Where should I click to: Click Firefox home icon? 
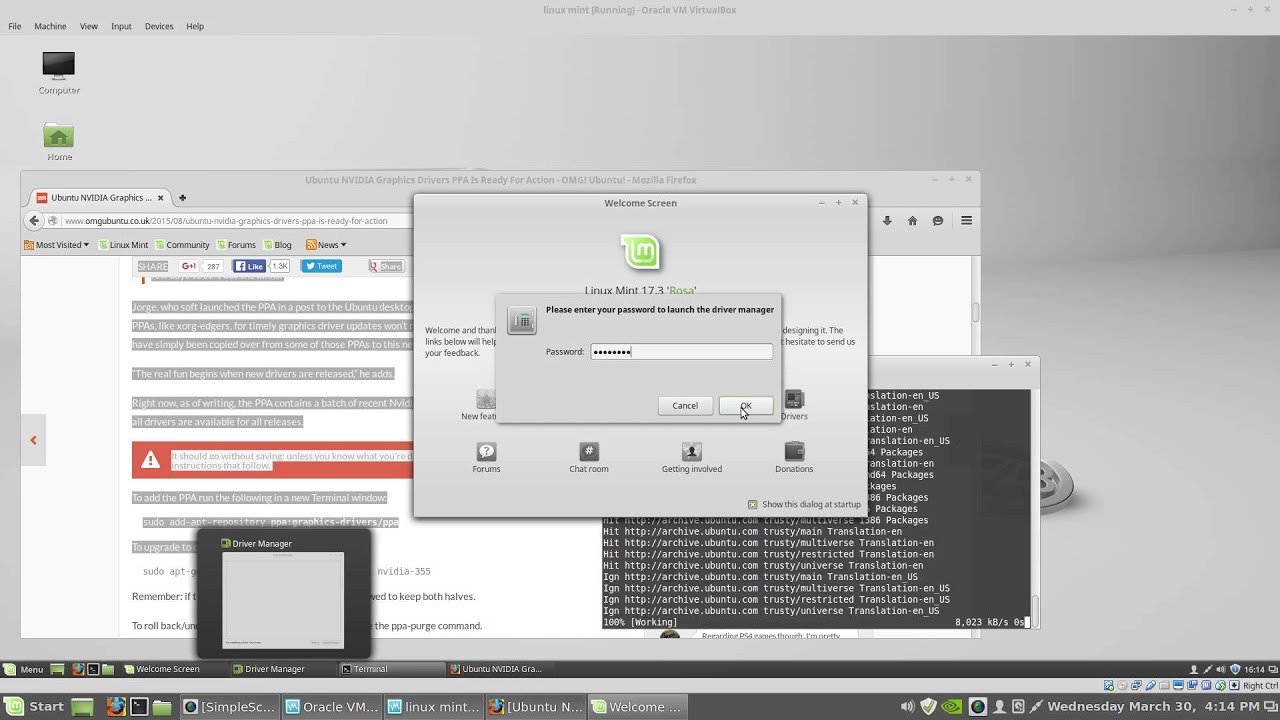click(912, 221)
